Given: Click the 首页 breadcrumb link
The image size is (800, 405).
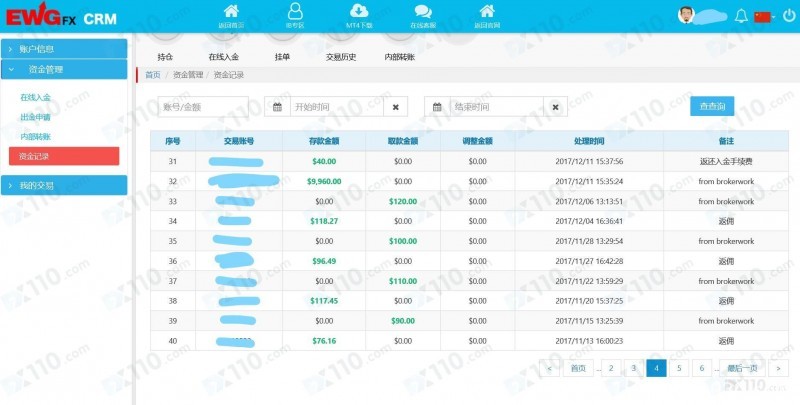Looking at the screenshot, I should pyautogui.click(x=153, y=75).
